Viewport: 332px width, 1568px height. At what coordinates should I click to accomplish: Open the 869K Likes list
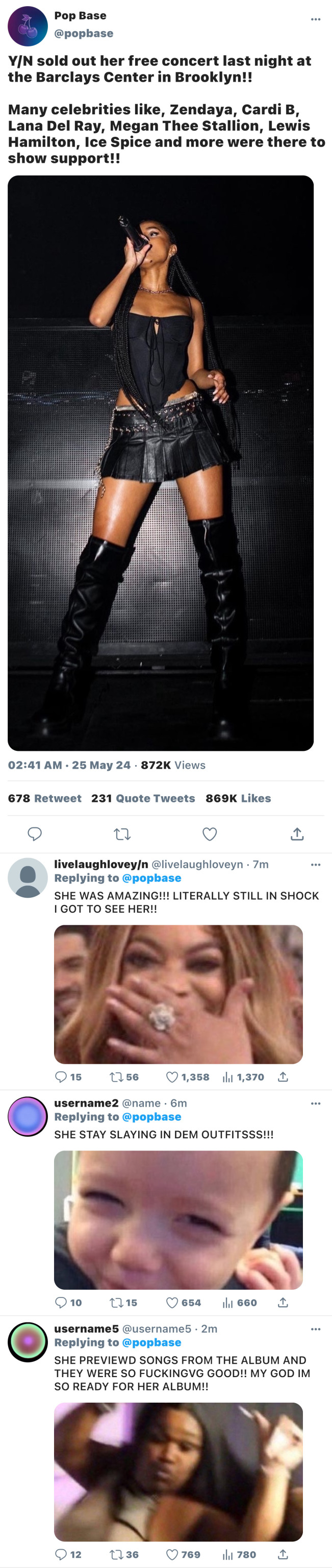click(238, 798)
